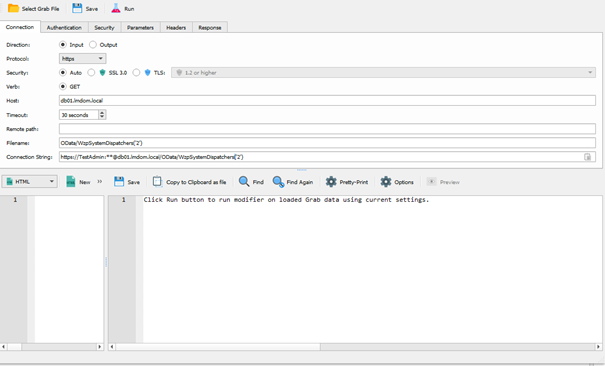Screen dimensions: 605x366
Task: Expand the toolbar overflow chevron next to New
Action: point(100,182)
